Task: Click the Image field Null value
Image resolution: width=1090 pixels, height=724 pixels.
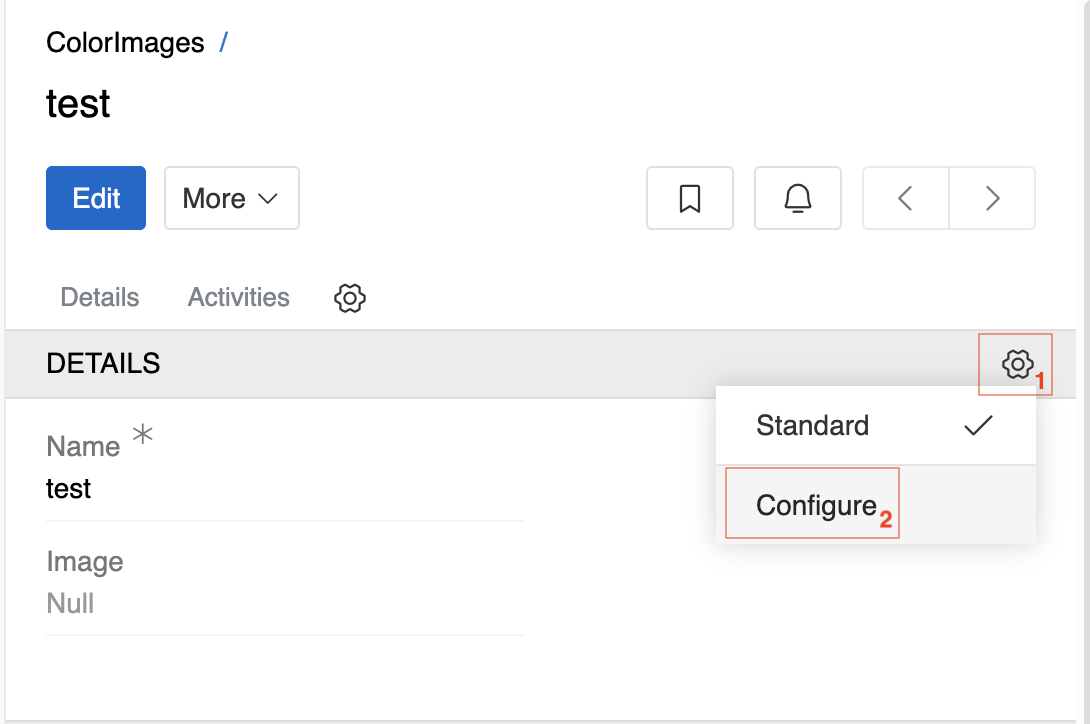Action: pos(70,604)
